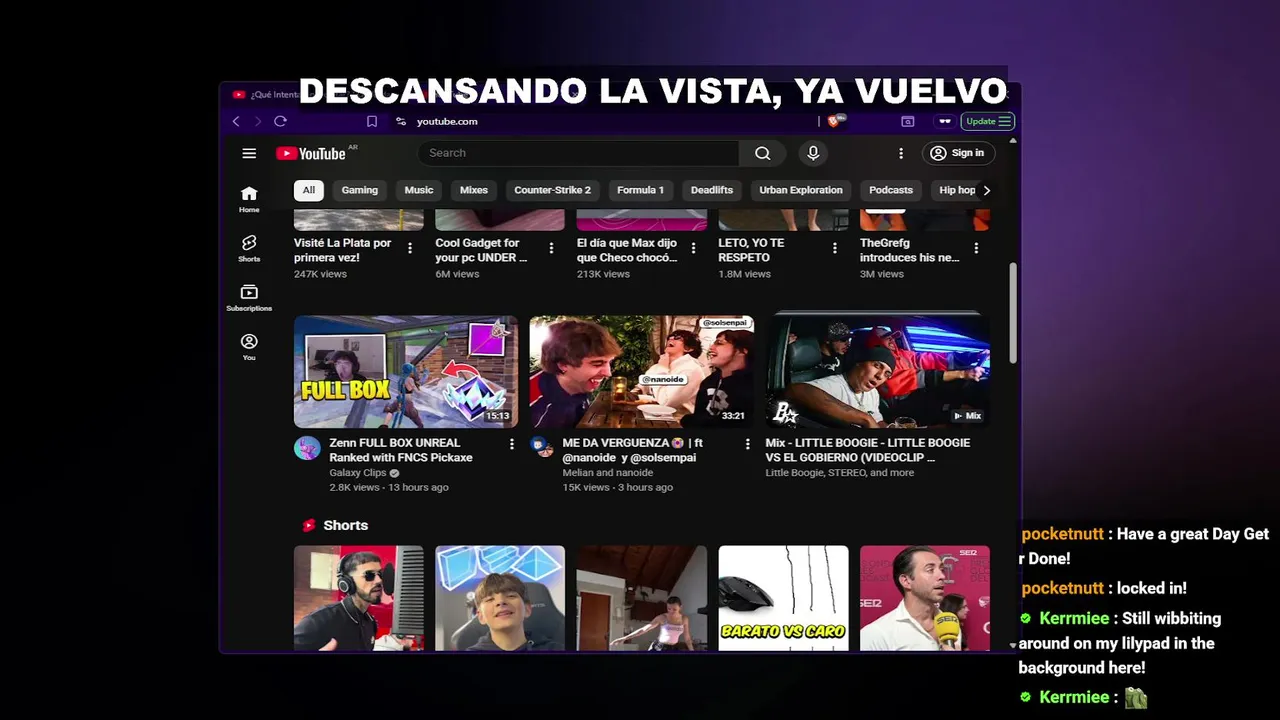Open the YouTube hamburger guide menu

tap(249, 153)
